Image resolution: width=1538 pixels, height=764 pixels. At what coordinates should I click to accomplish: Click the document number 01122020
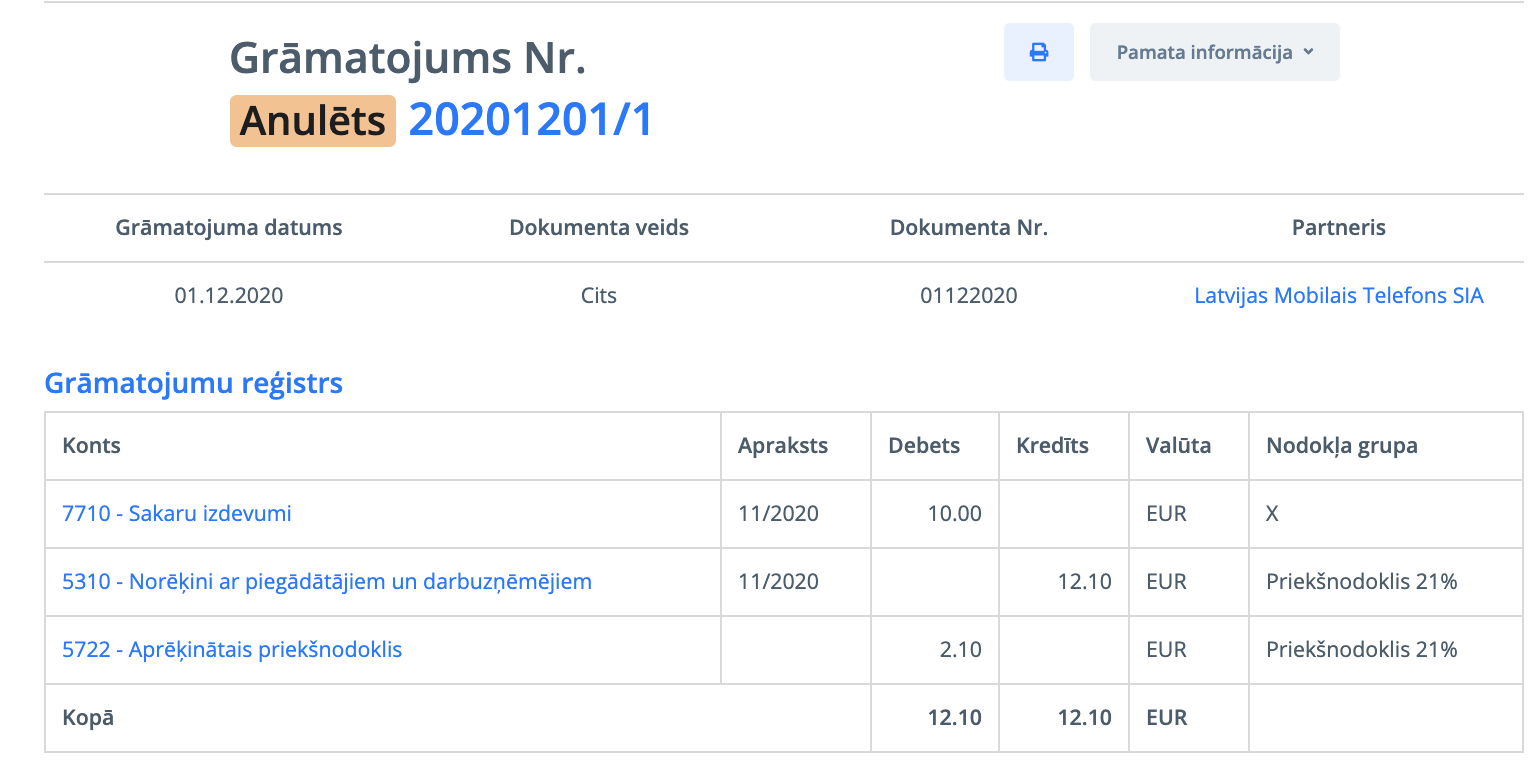(968, 296)
